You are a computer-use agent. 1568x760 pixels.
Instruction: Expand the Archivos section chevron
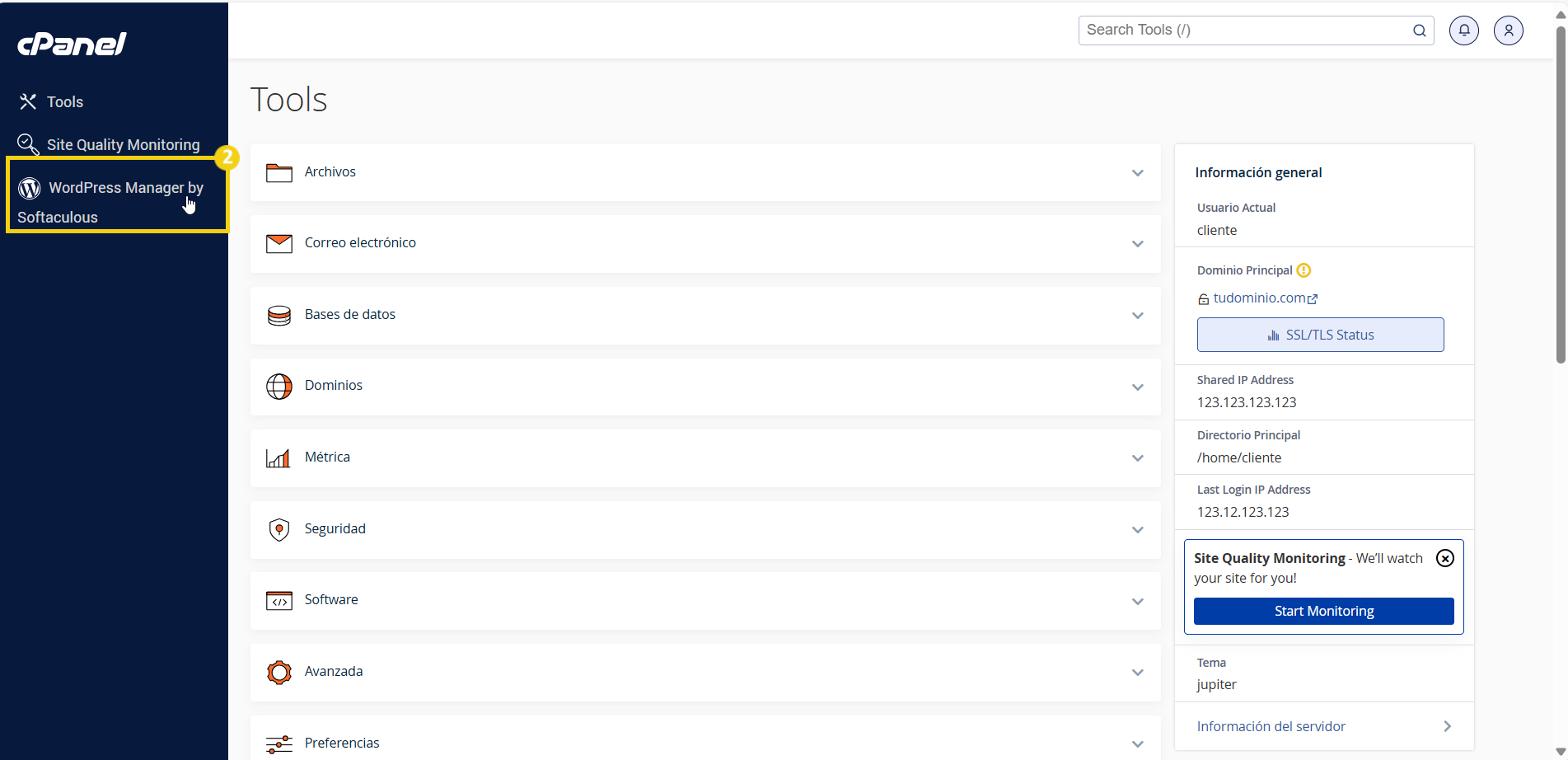coord(1138,173)
